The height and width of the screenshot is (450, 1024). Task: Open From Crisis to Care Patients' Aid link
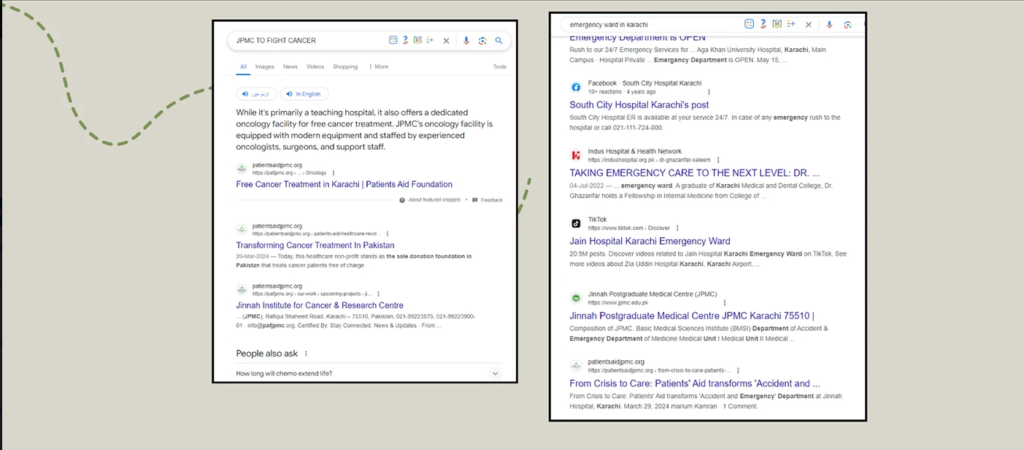click(695, 383)
